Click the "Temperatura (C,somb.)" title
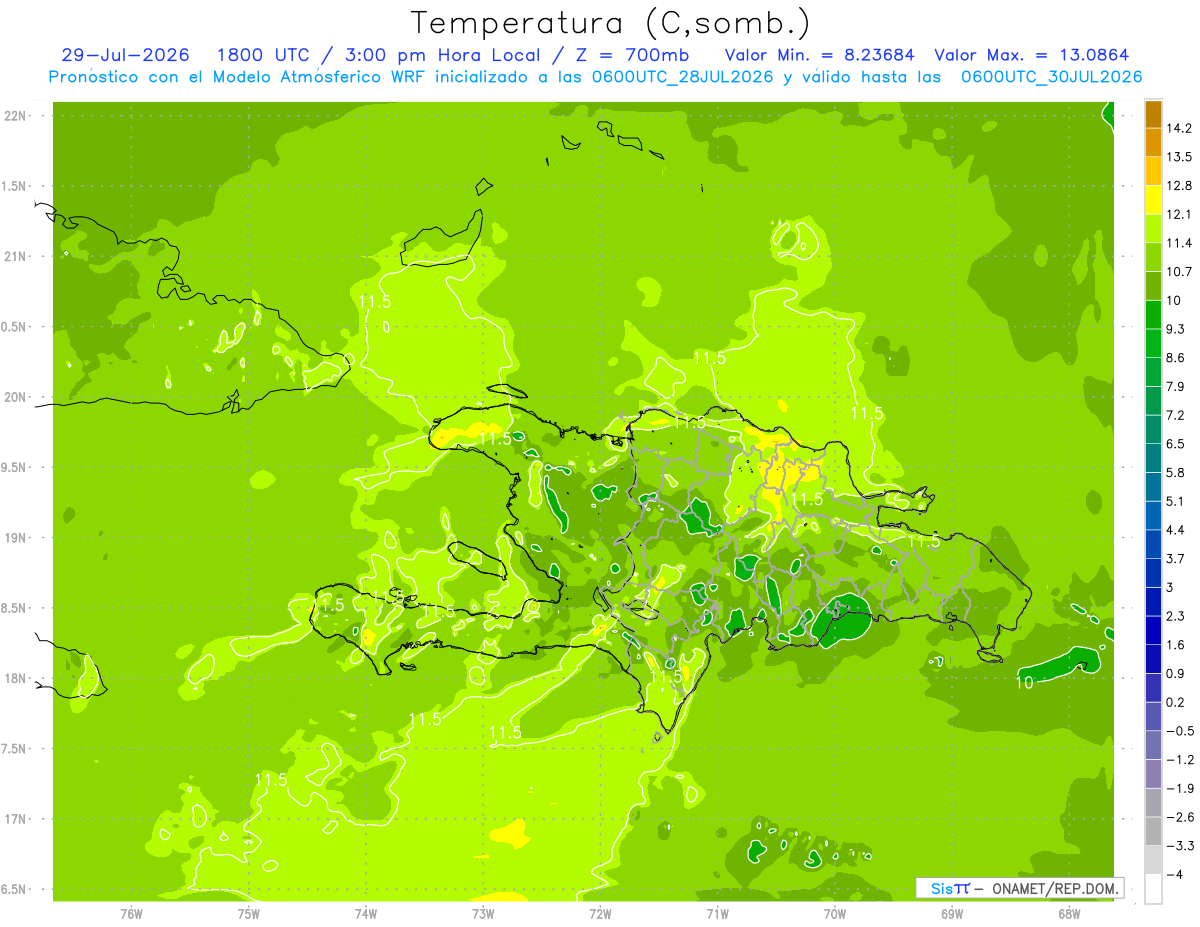 pos(611,22)
